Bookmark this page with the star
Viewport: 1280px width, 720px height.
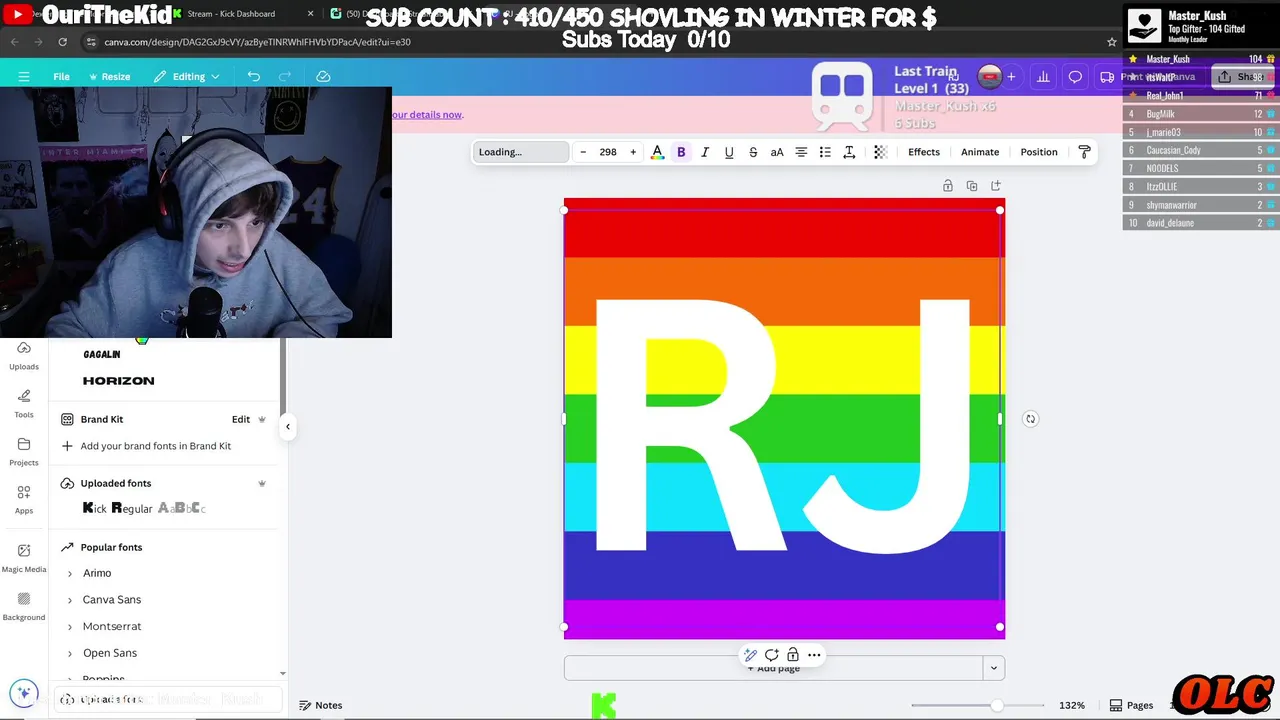coord(1111,42)
